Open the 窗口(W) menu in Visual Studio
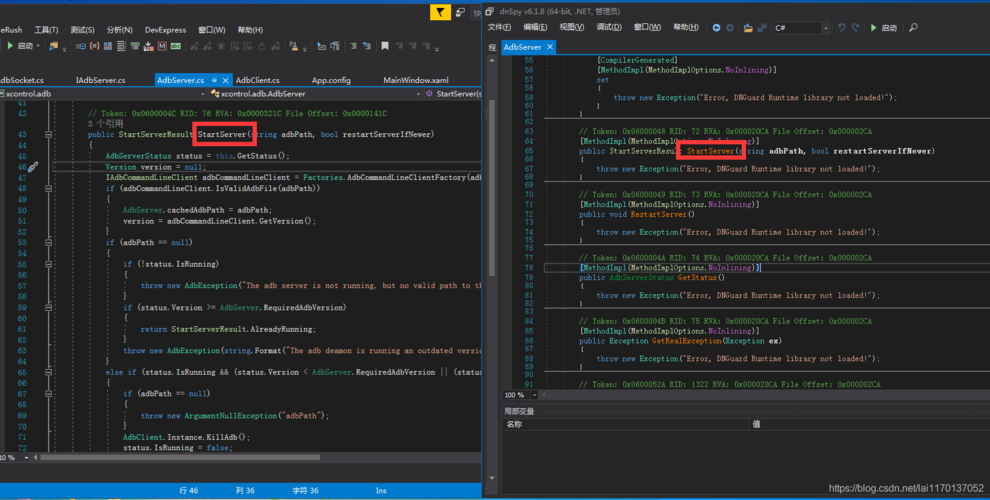 point(212,30)
